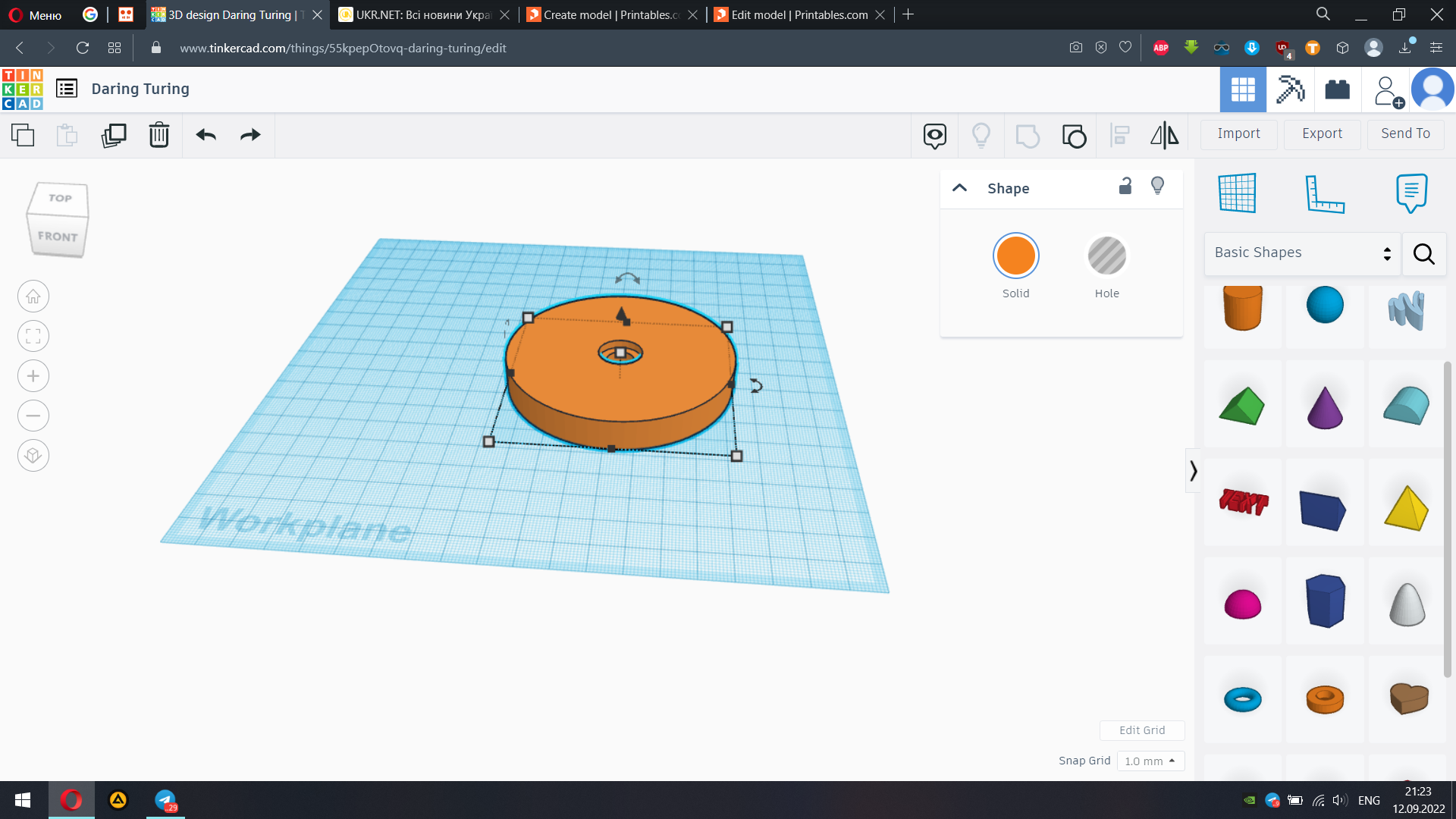Toggle the lock on the selected shape
This screenshot has height=819, width=1456.
tap(1125, 185)
